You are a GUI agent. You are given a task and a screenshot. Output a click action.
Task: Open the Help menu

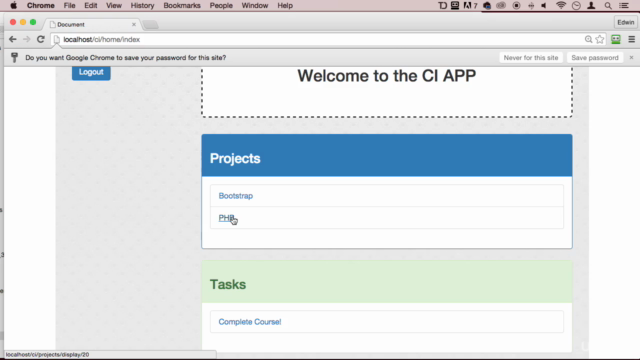click(285, 5)
